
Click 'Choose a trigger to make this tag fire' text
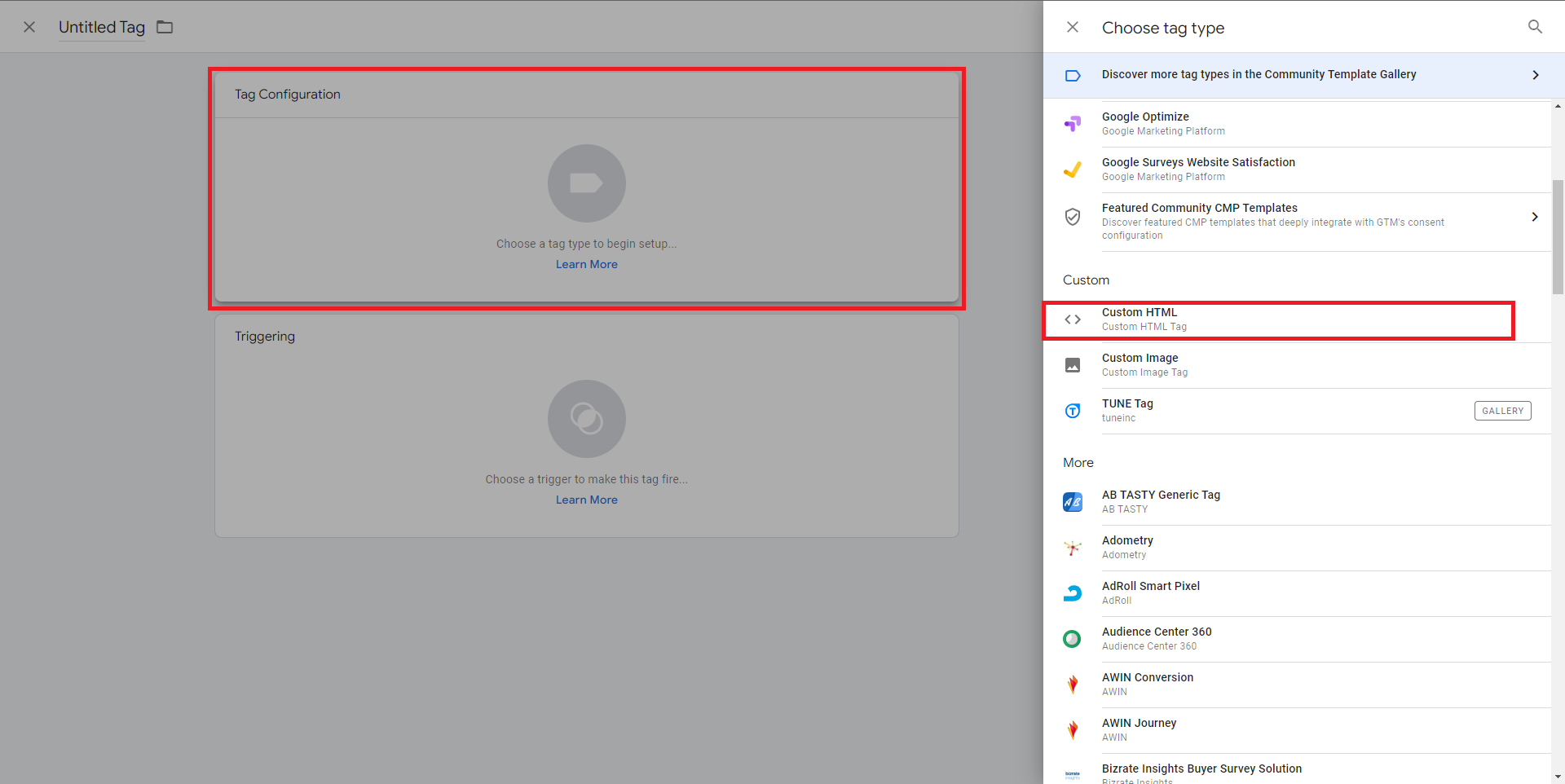click(x=587, y=479)
